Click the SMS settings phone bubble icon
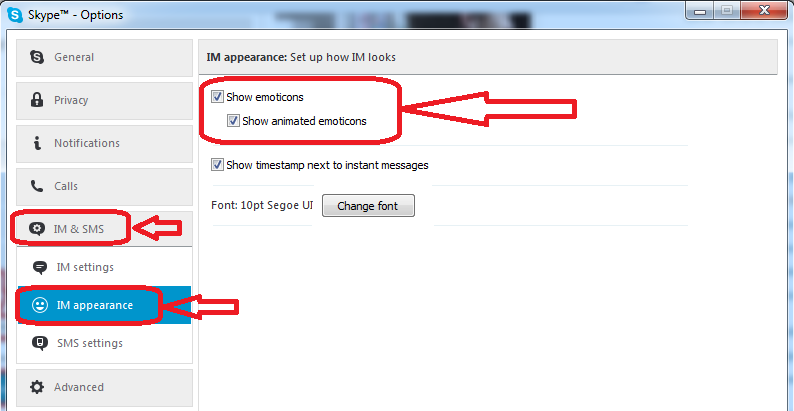This screenshot has width=794, height=411. pyautogui.click(x=39, y=343)
